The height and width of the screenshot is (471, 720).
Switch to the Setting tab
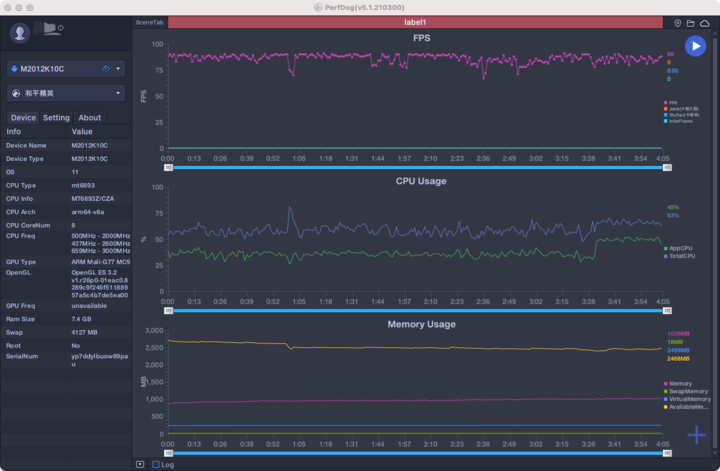point(56,118)
